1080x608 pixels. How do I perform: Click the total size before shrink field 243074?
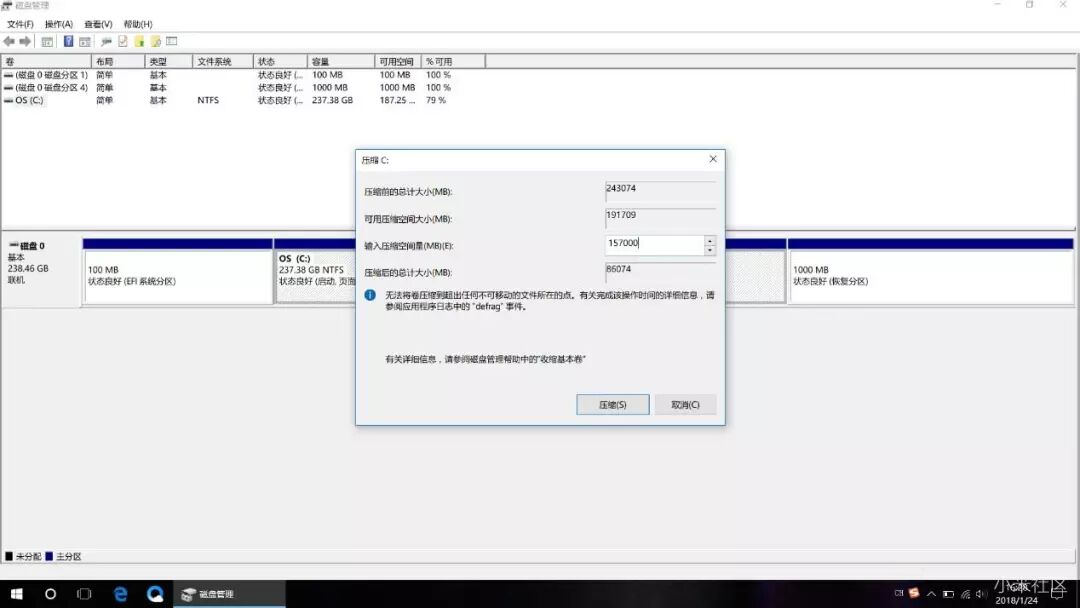click(x=661, y=189)
